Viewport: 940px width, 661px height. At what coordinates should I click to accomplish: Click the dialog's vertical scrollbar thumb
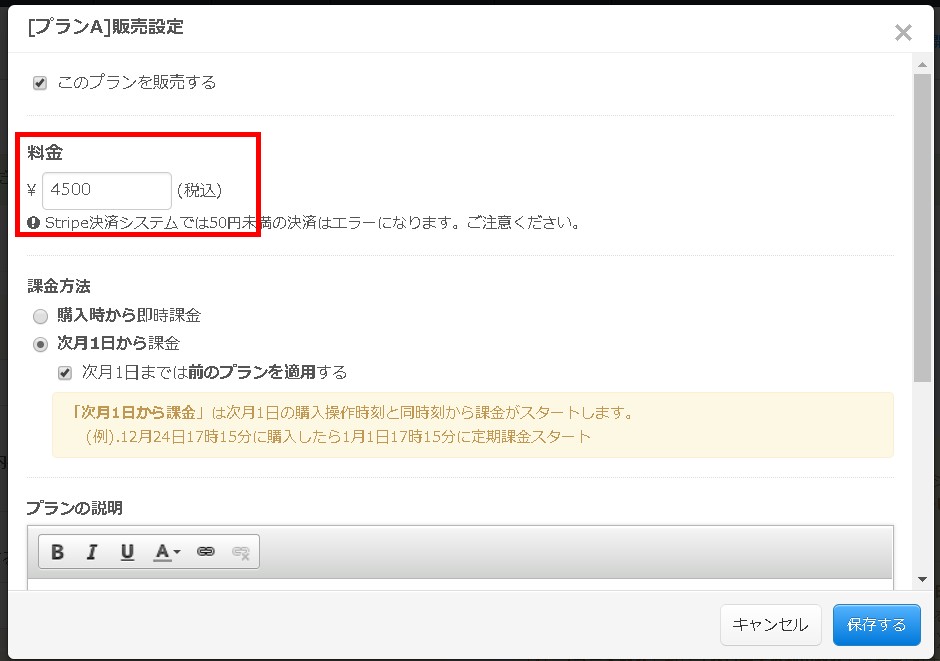(922, 228)
